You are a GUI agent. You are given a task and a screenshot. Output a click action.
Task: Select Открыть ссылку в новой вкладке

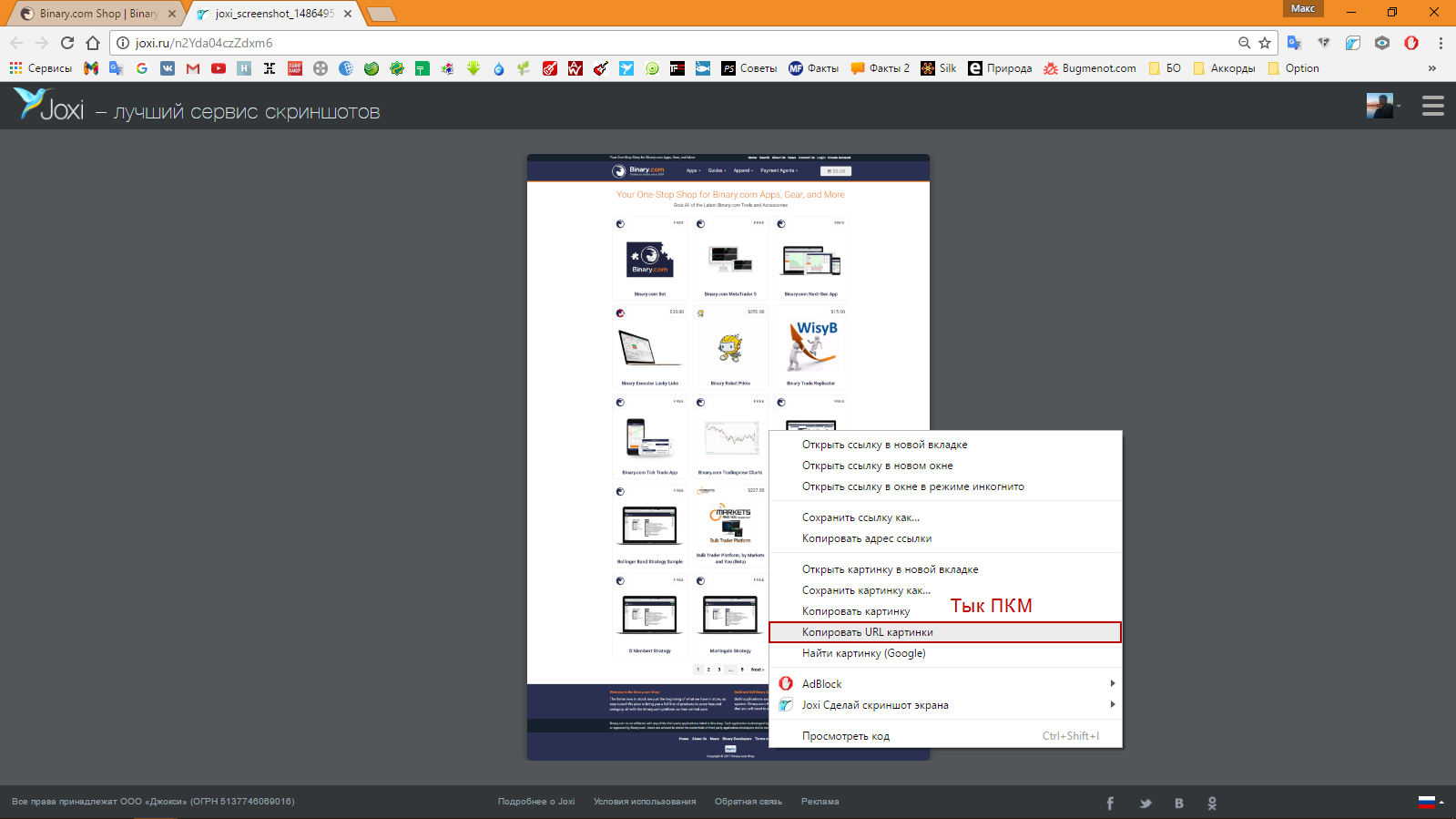945,445
